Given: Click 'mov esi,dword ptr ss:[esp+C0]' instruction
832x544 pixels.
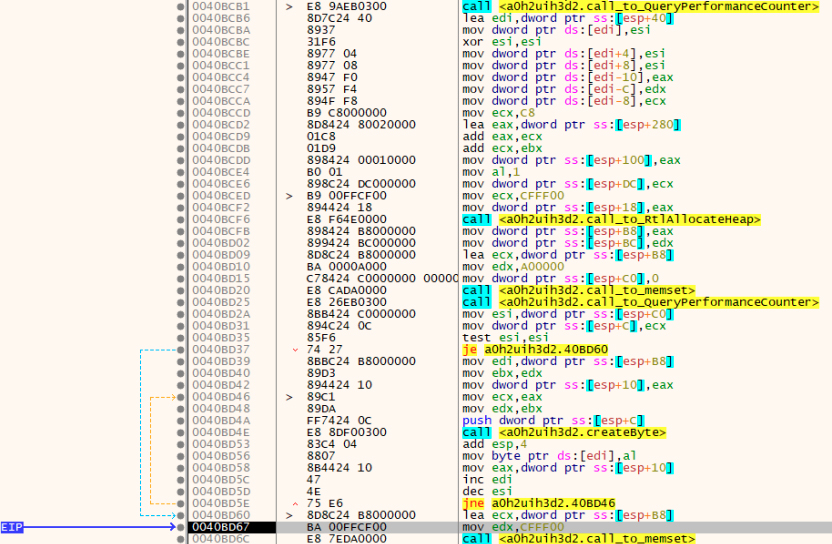Looking at the screenshot, I should coord(568,314).
